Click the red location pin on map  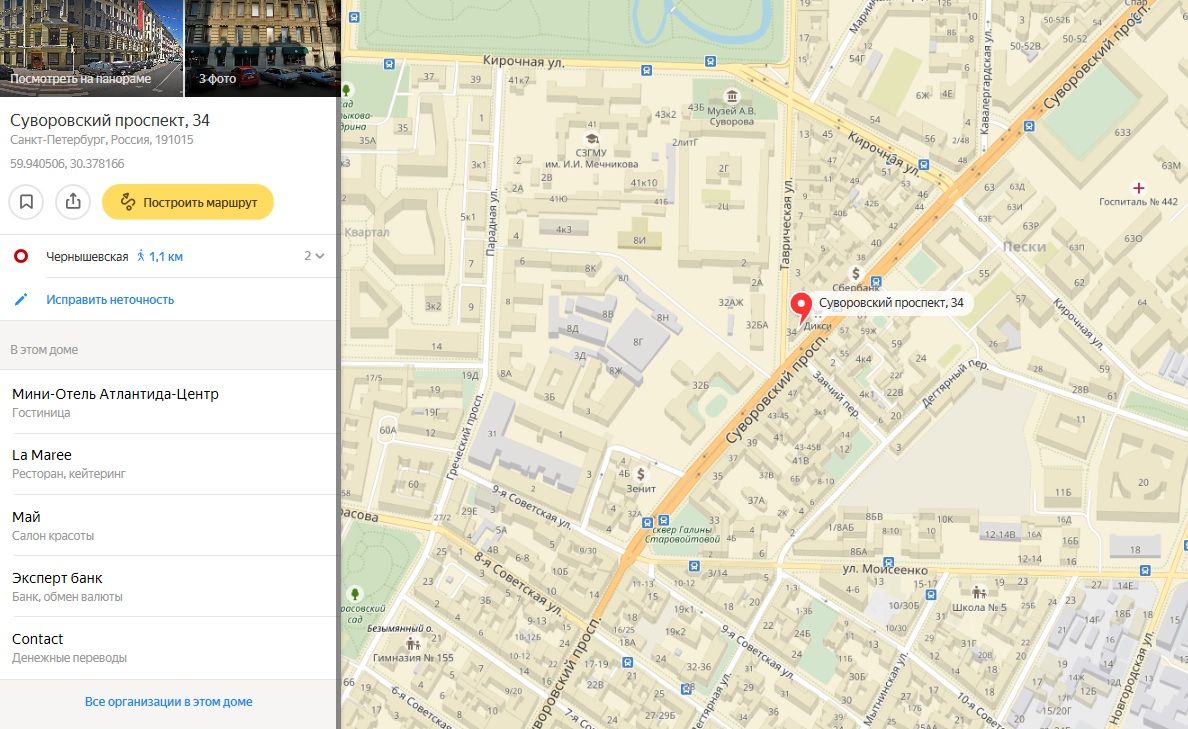tap(801, 307)
